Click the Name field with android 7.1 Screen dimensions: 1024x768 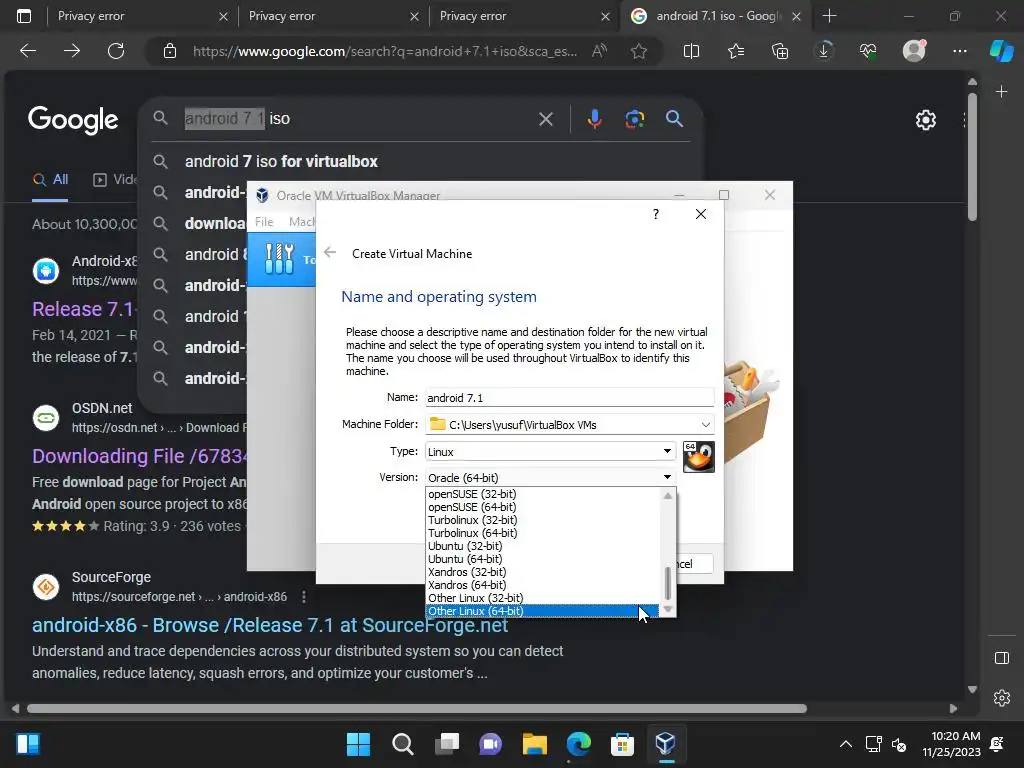tap(569, 398)
